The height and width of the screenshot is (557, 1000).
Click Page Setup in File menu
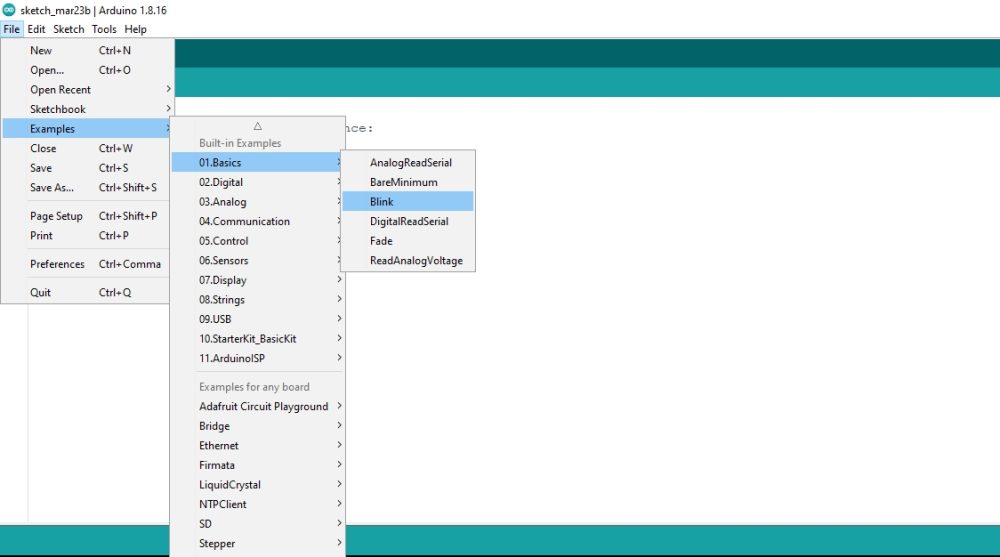pyautogui.click(x=56, y=216)
